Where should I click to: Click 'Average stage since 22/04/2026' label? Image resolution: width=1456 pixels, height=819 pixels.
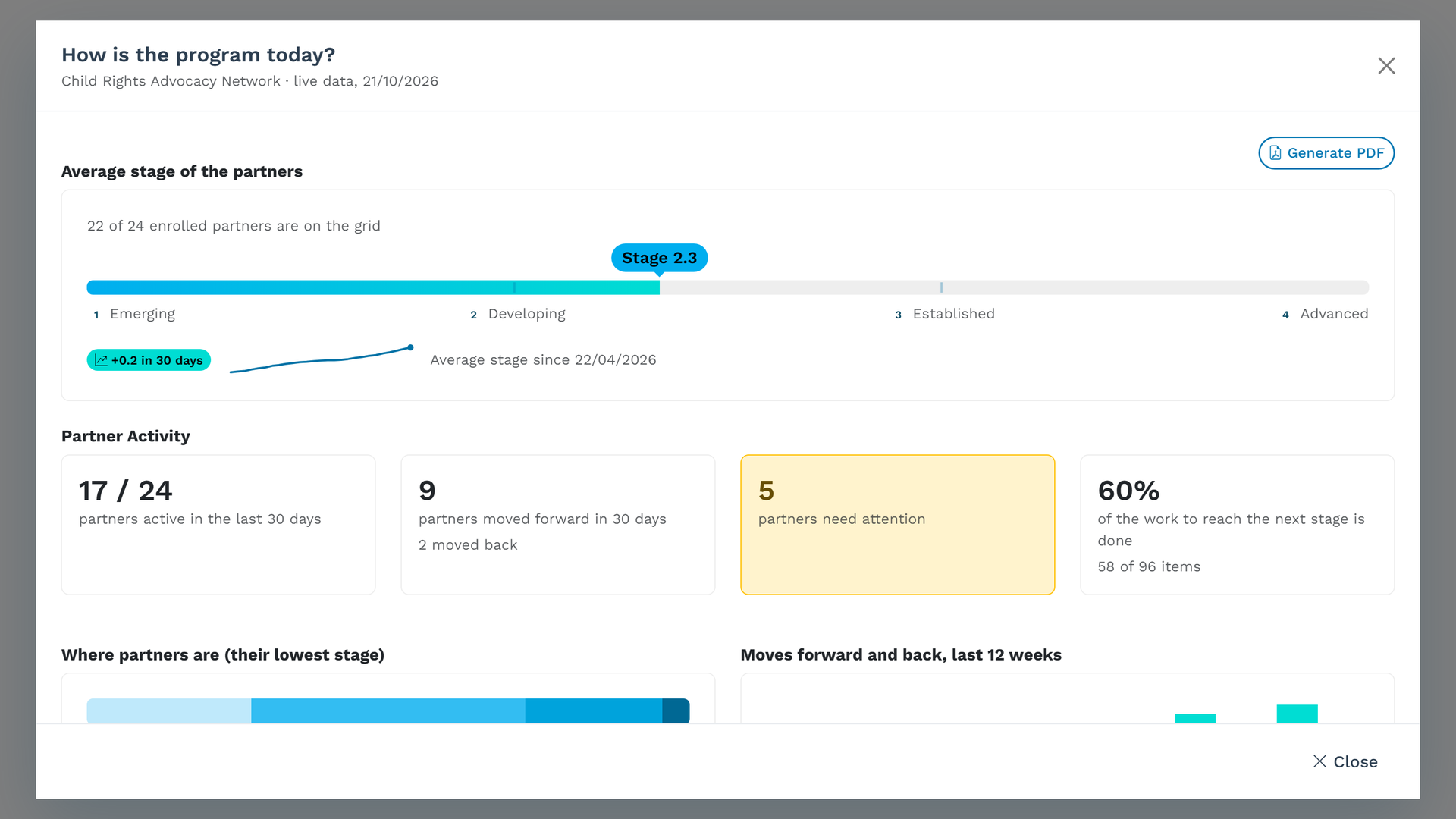click(x=543, y=360)
